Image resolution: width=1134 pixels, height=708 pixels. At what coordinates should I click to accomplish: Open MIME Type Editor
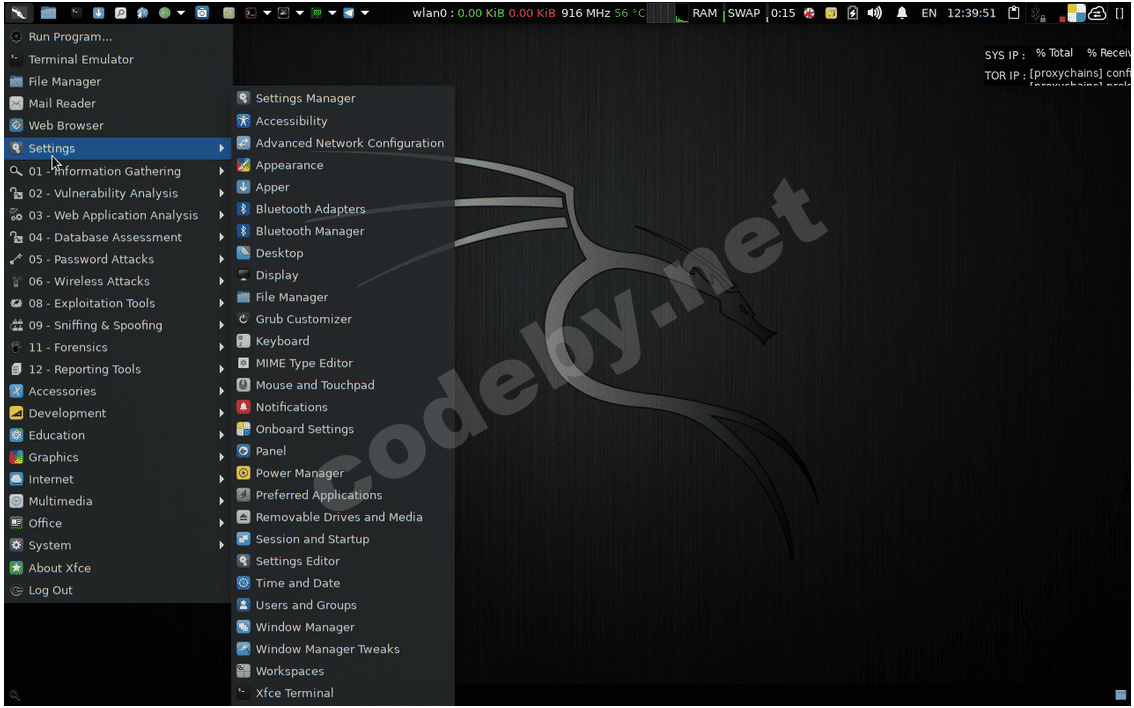tap(344, 363)
